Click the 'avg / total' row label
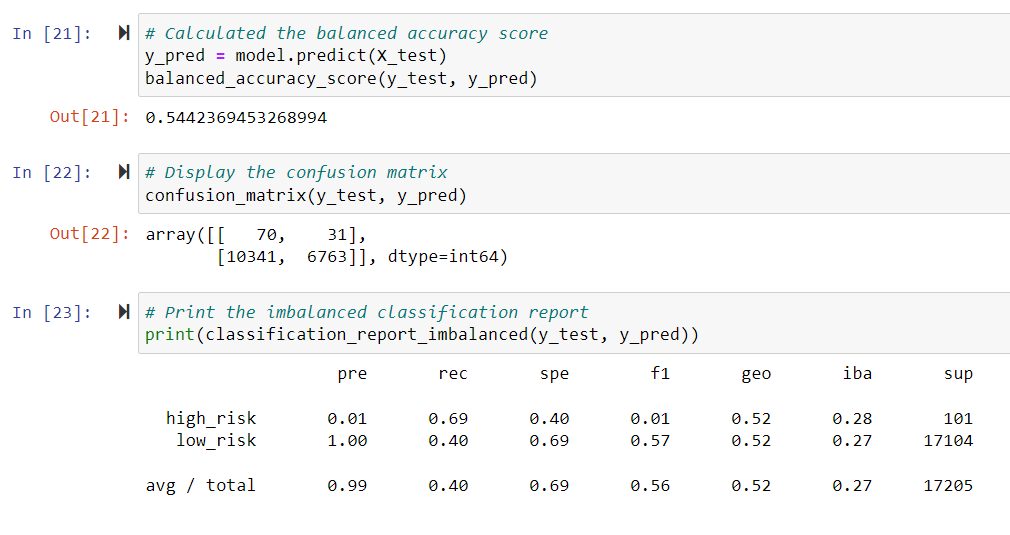Viewport: 1010px width, 535px height. pyautogui.click(x=200, y=486)
